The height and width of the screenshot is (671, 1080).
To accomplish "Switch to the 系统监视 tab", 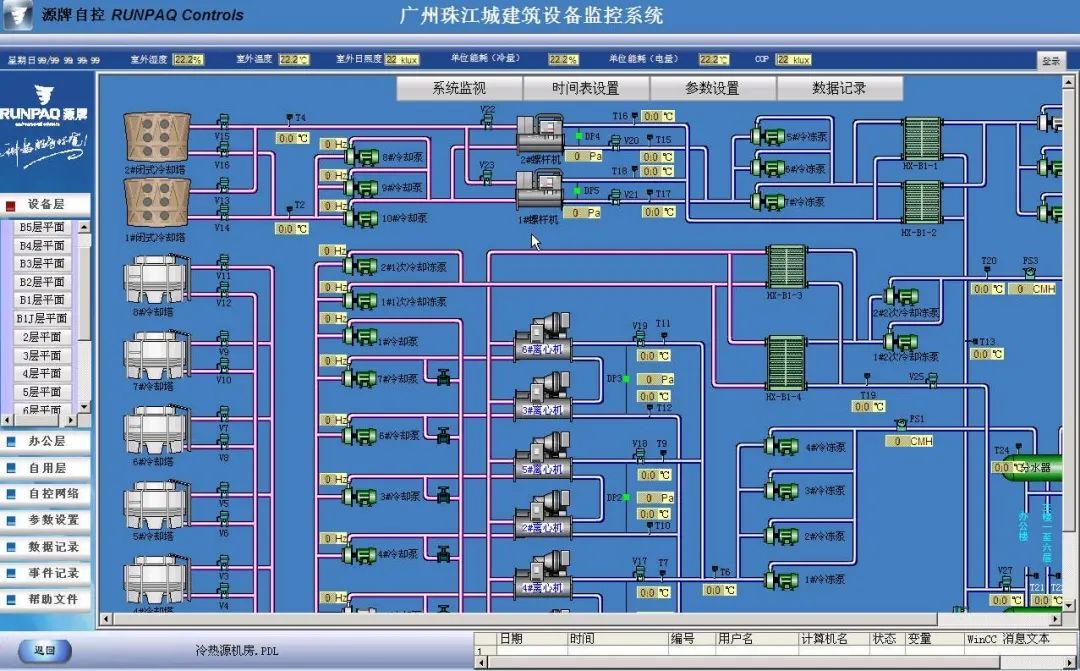I will pos(459,88).
